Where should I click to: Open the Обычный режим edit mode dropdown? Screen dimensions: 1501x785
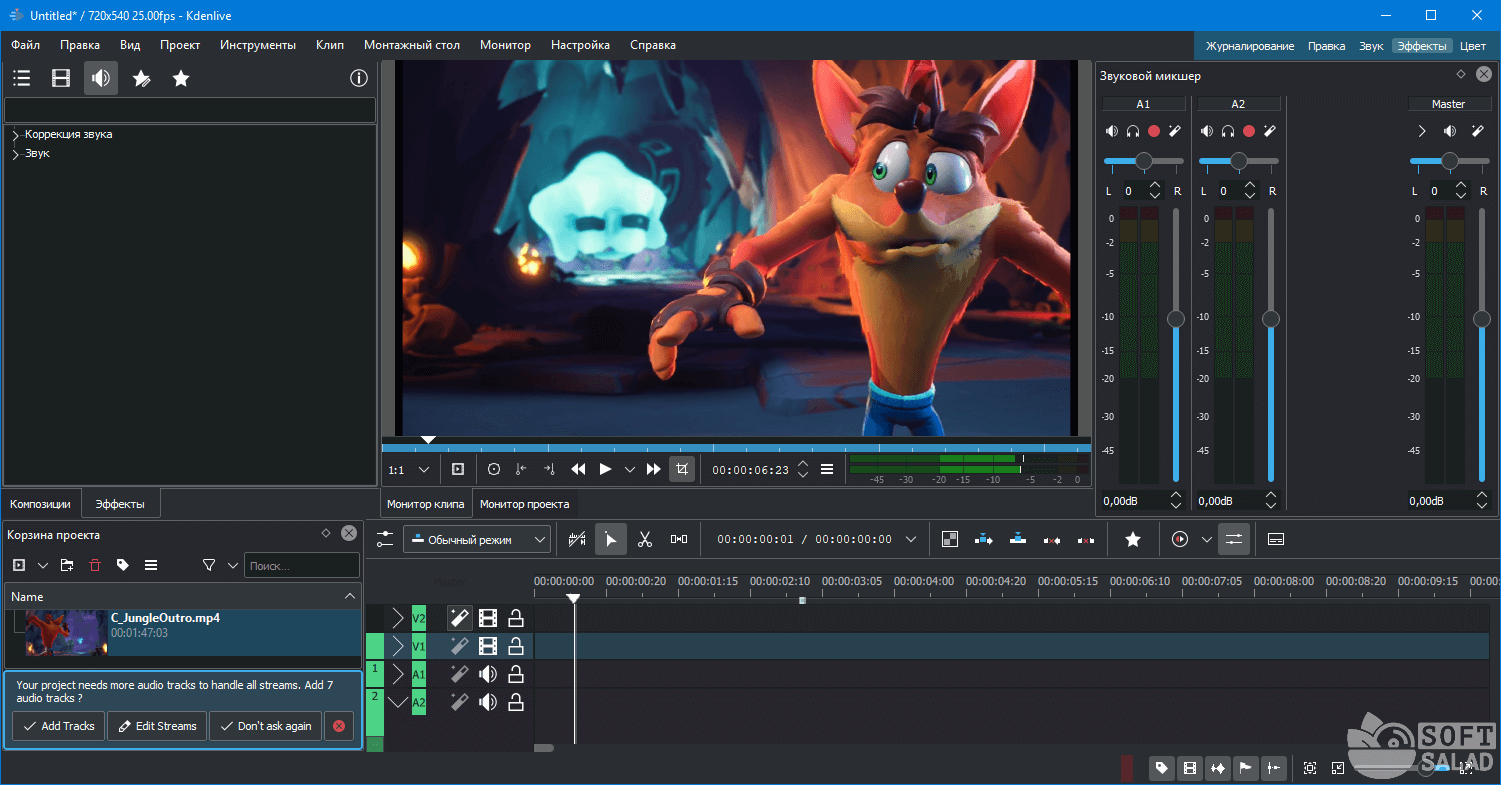pyautogui.click(x=477, y=539)
